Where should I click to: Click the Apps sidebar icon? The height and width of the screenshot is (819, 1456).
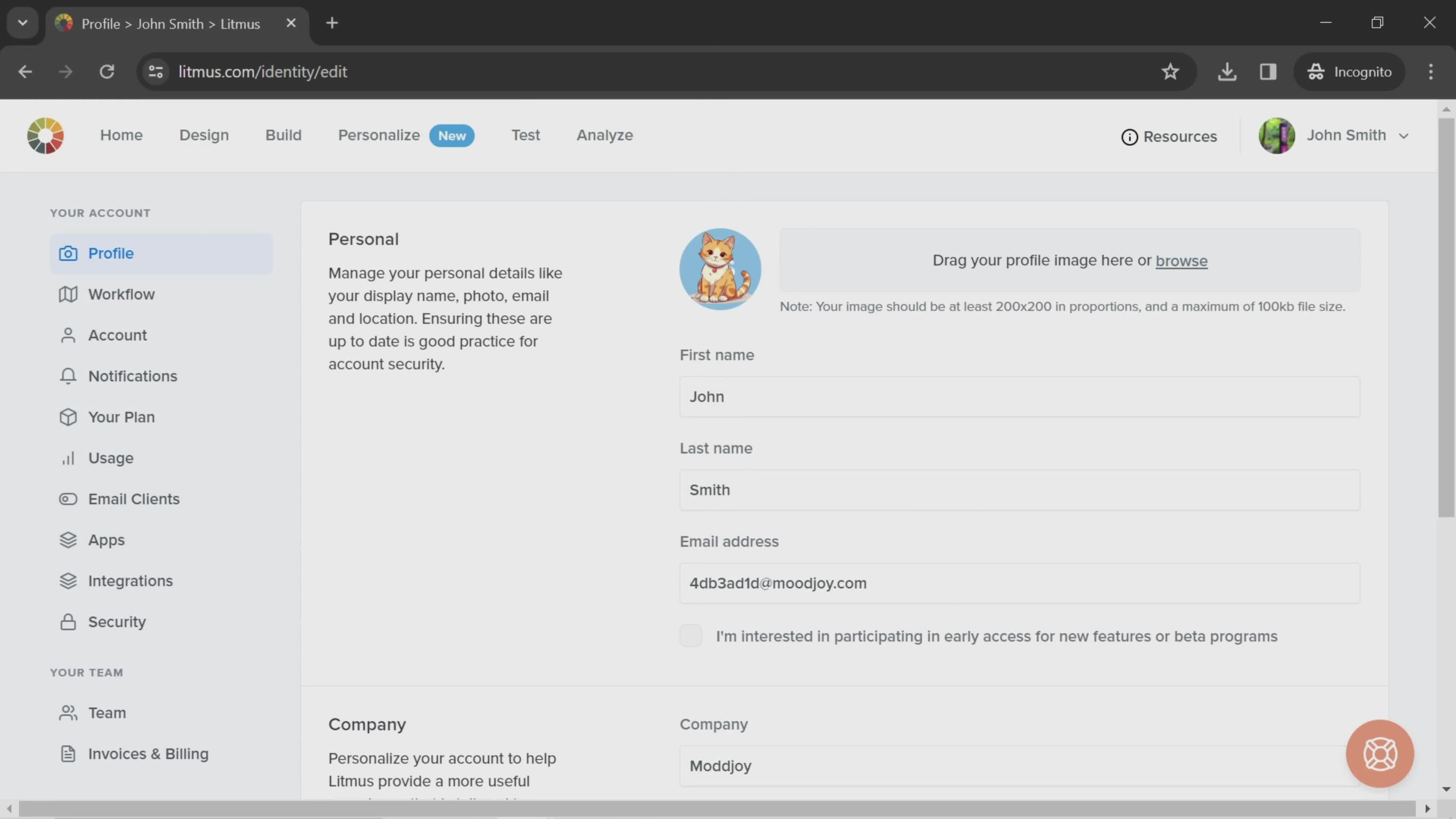point(67,540)
